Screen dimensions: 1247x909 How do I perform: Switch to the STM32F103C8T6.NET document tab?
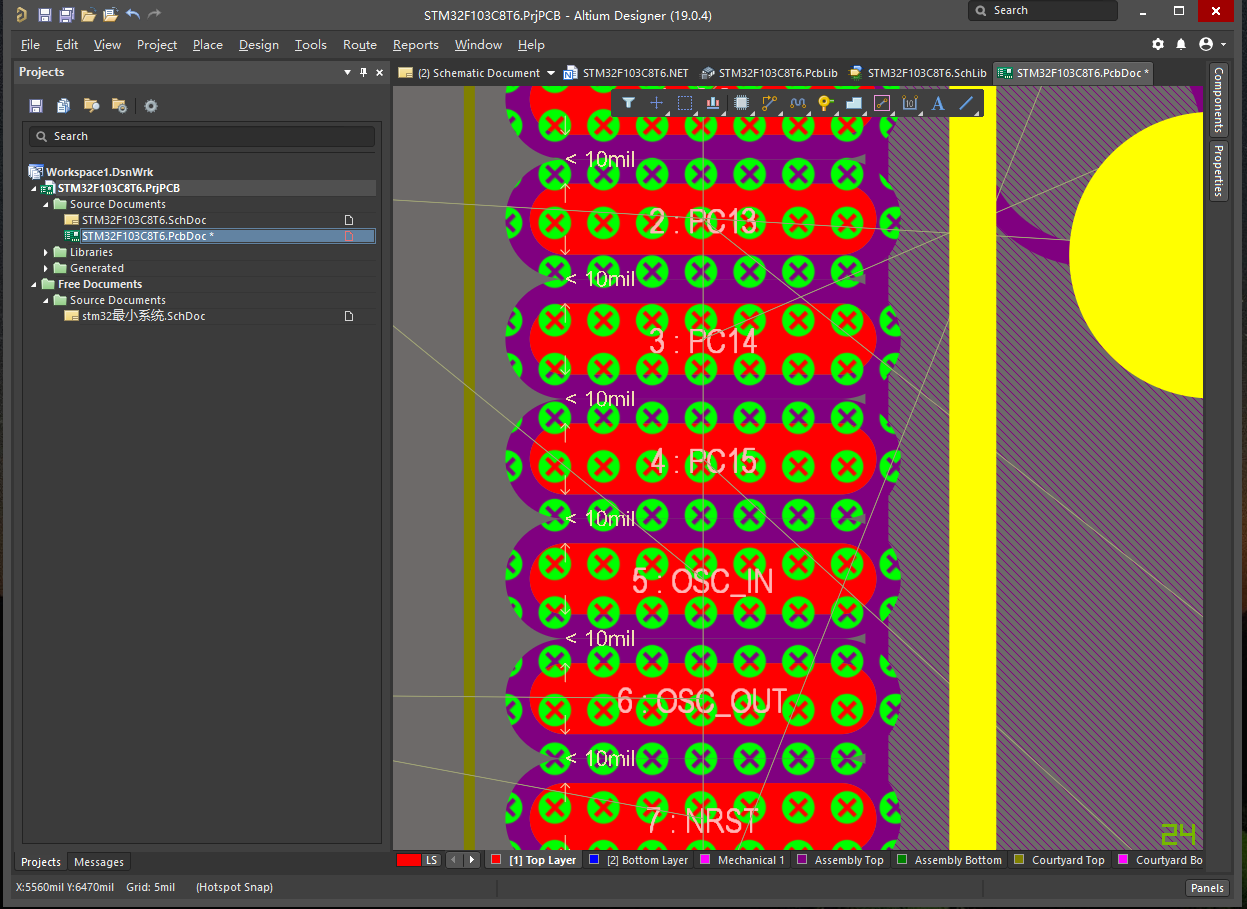pos(626,73)
